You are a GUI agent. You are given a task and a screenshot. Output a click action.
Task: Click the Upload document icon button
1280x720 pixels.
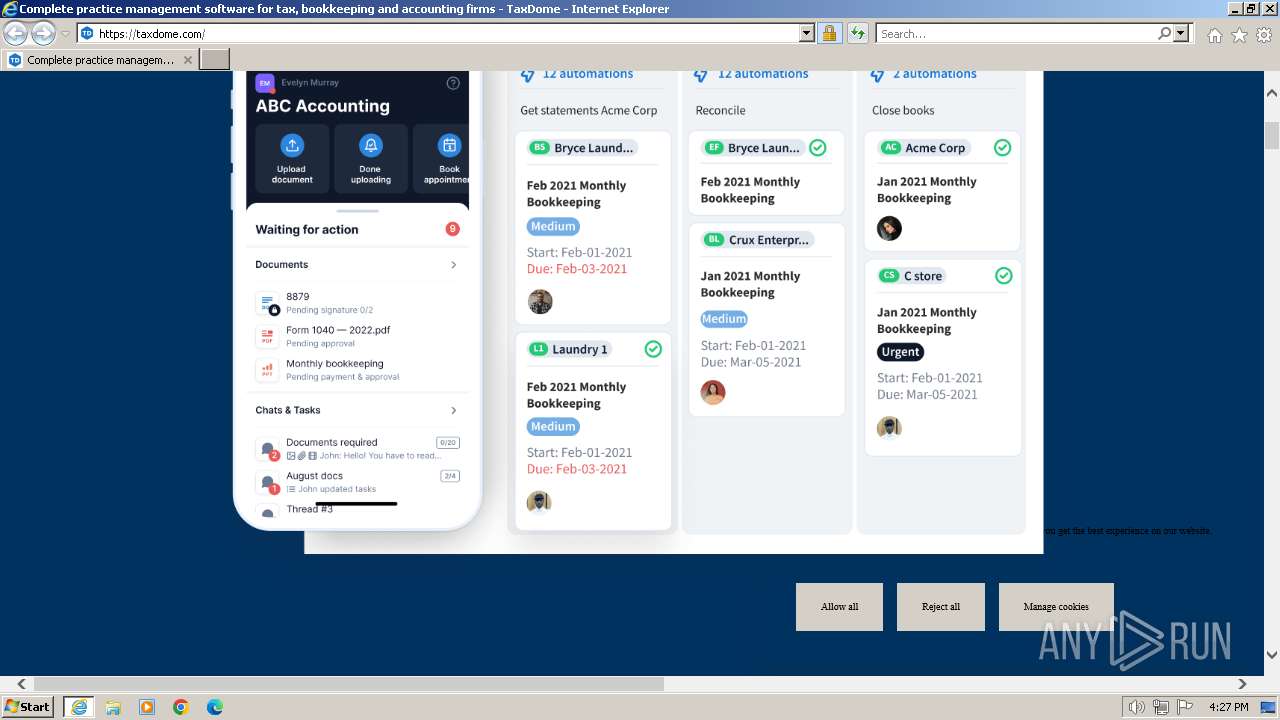(292, 145)
